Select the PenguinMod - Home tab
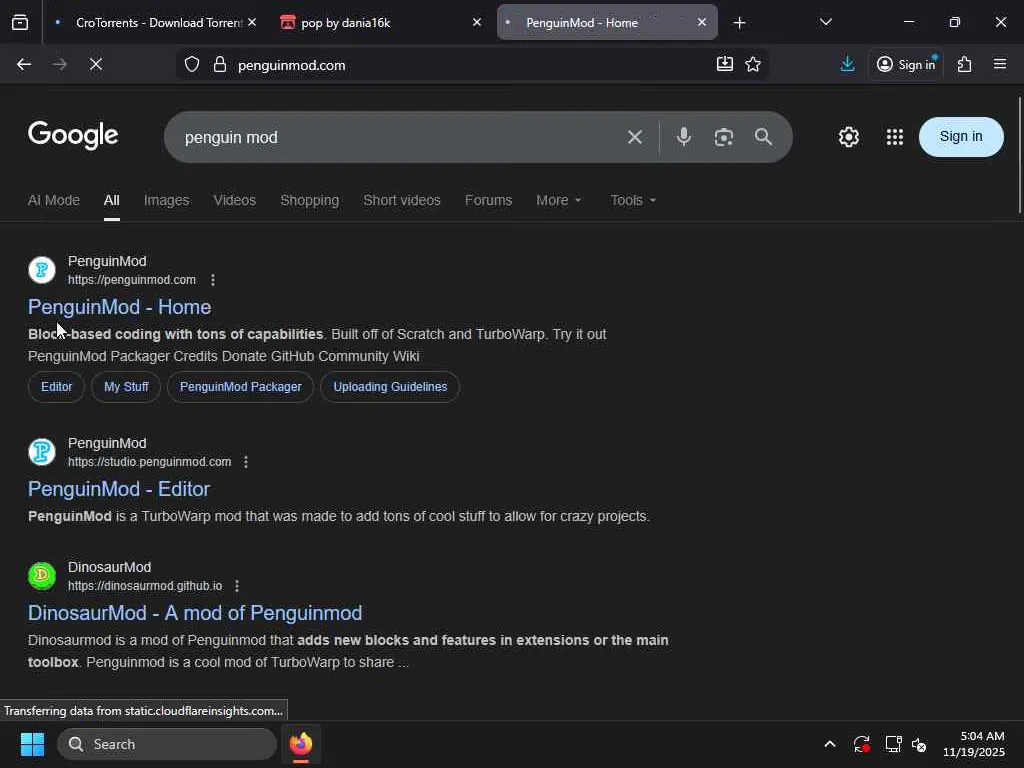Viewport: 1024px width, 768px height. [606, 23]
